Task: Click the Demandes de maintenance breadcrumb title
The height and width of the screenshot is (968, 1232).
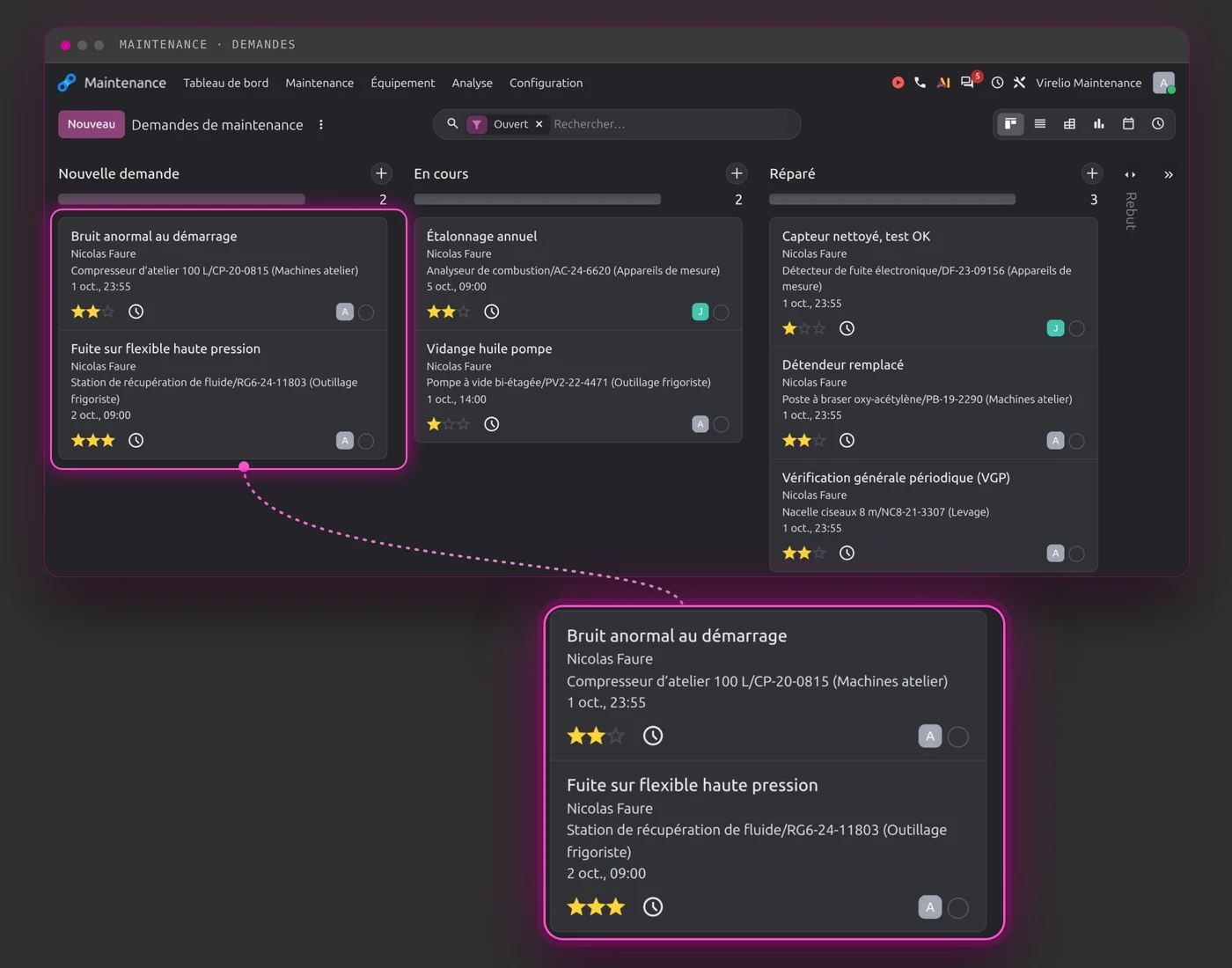Action: coord(217,125)
